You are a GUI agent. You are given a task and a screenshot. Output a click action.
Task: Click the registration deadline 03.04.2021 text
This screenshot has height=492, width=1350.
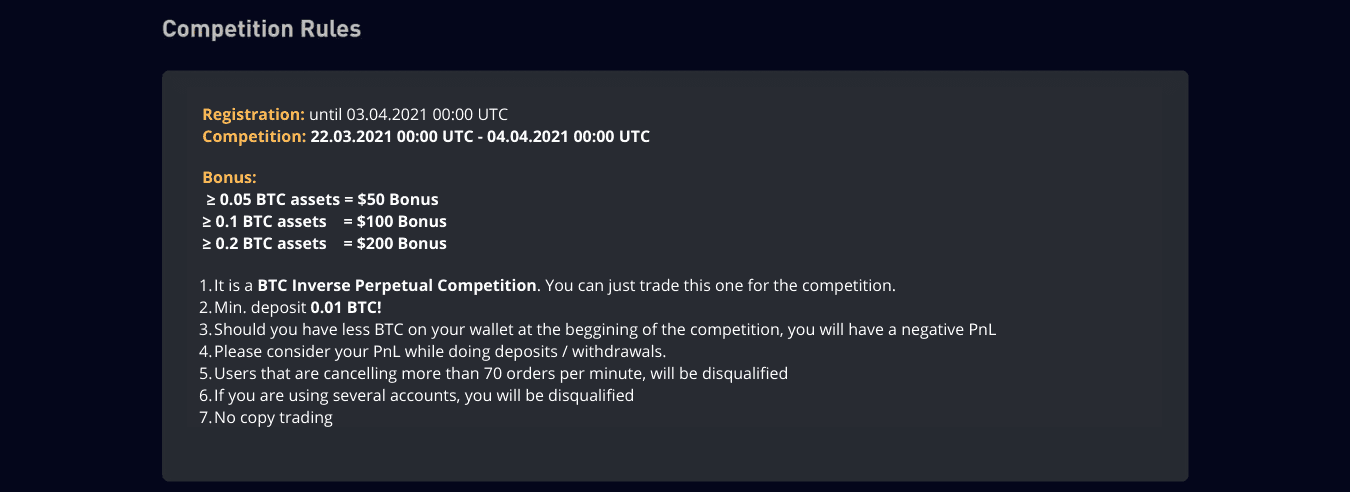(408, 114)
